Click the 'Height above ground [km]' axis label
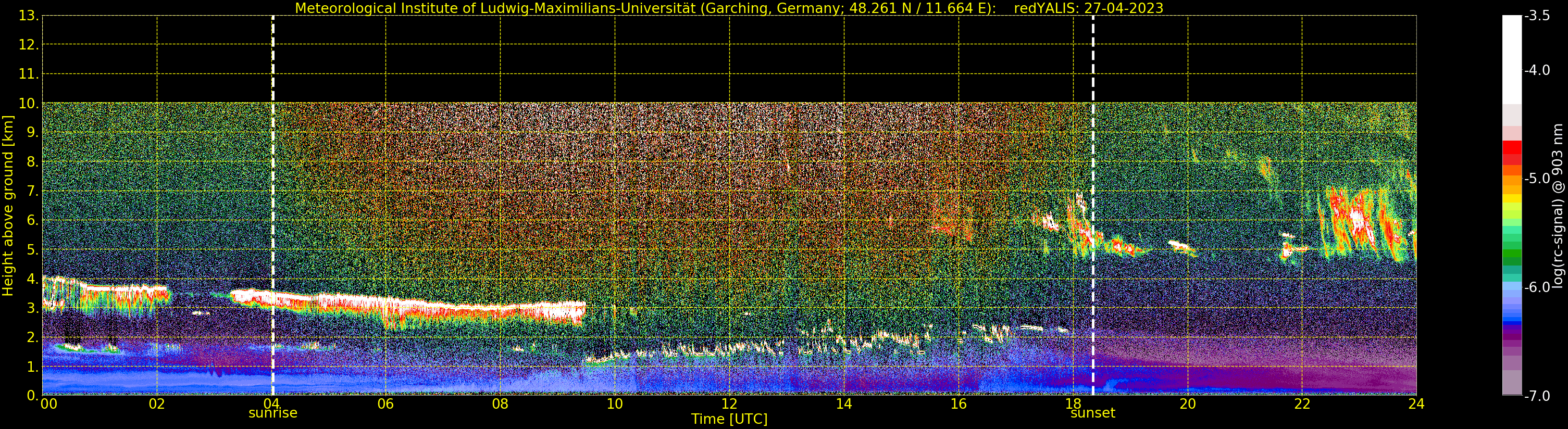 (8, 206)
